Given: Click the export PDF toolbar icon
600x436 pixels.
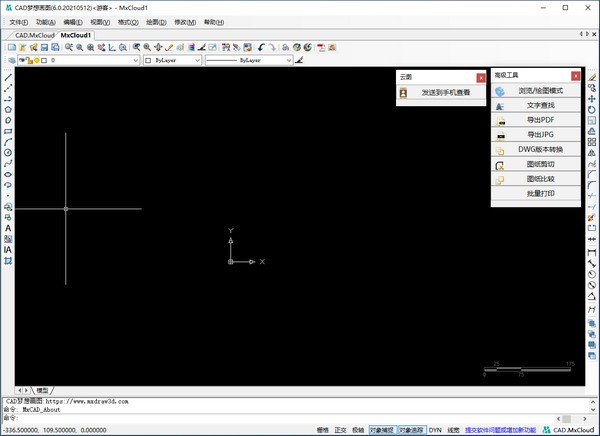Looking at the screenshot, I should click(321, 47).
